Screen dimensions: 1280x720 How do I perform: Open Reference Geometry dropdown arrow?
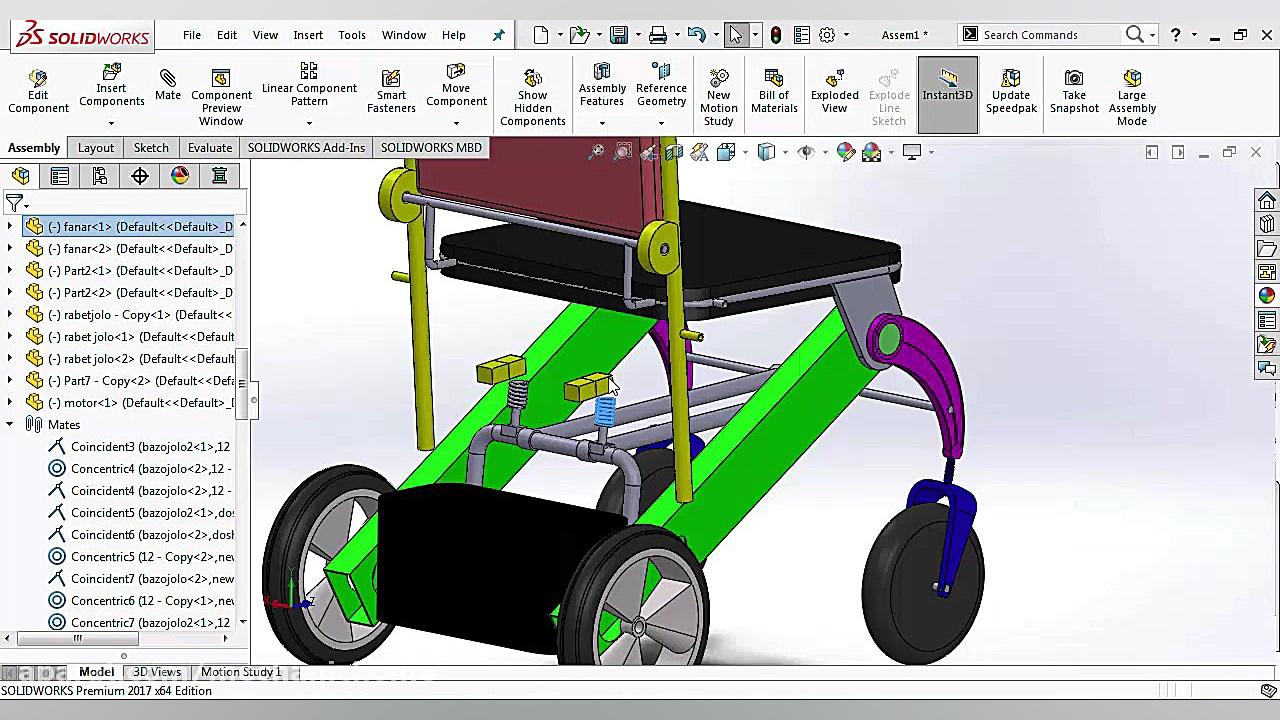[x=661, y=124]
